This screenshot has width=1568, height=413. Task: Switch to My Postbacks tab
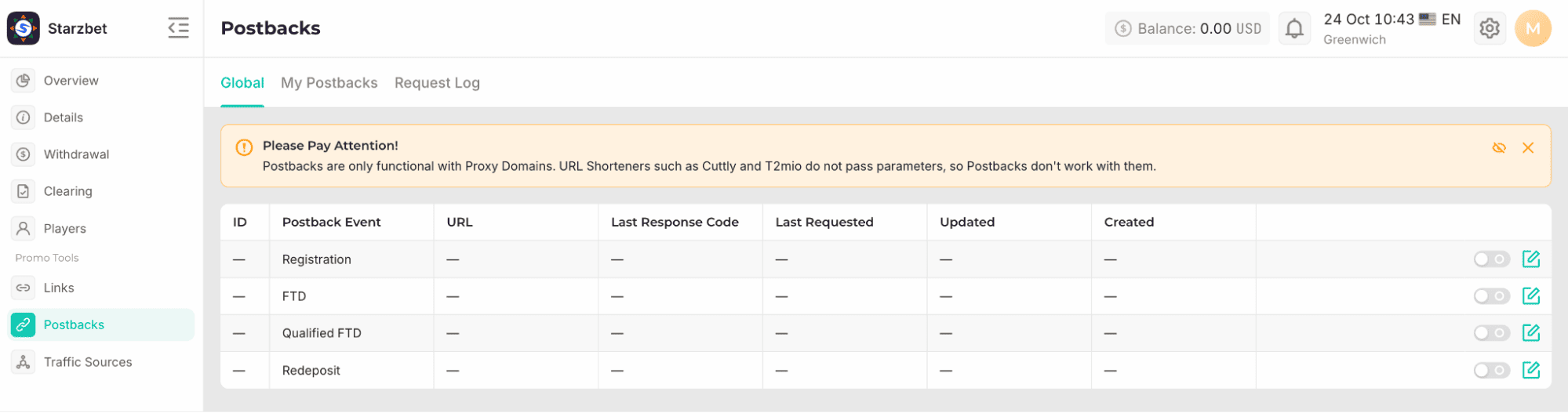click(x=329, y=83)
